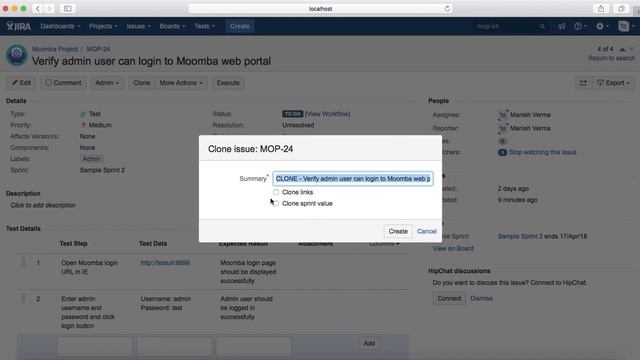
Task: Click the drag handle of test step 1
Action: 23,263
